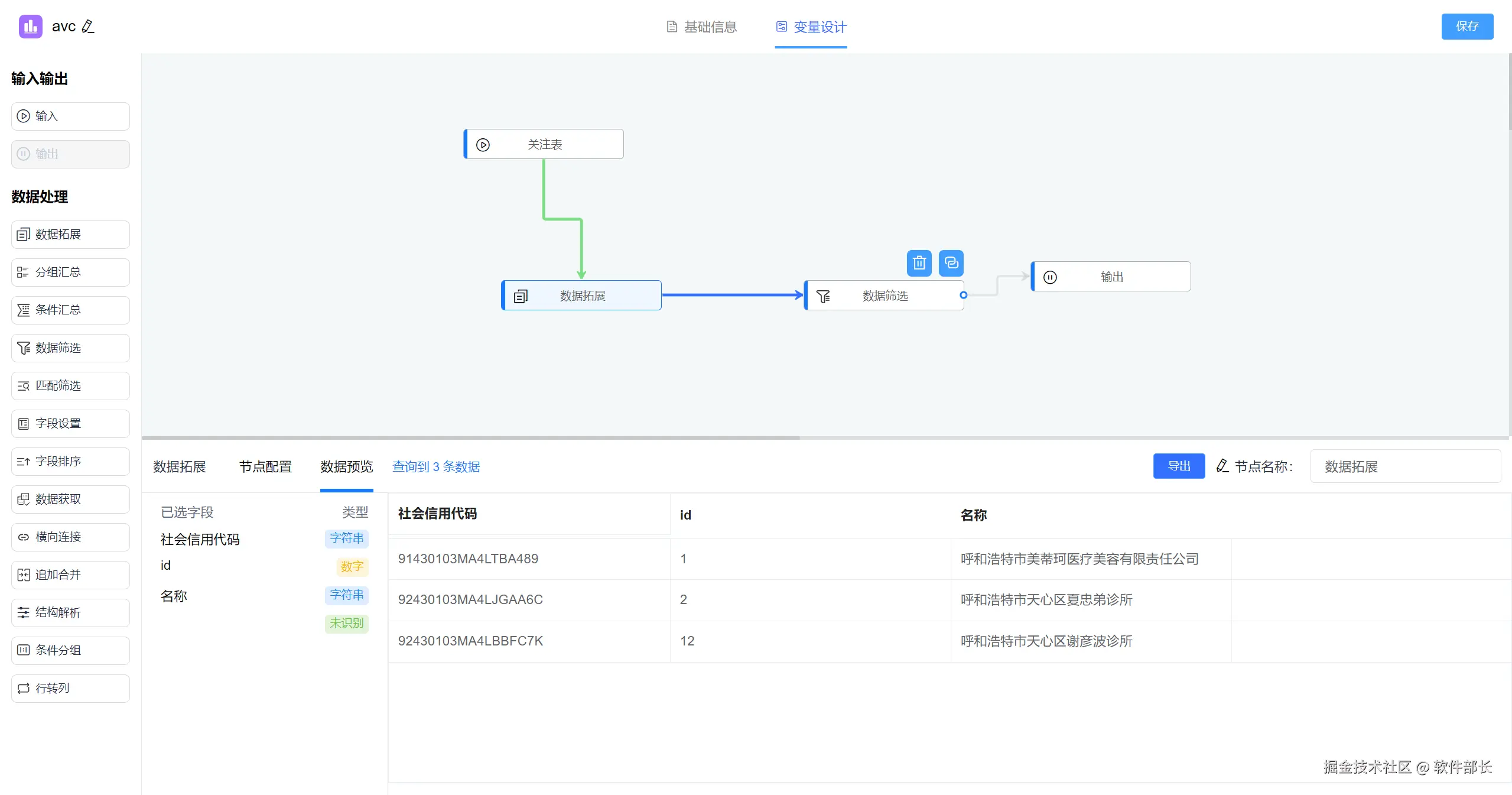1512x795 pixels.
Task: Open the 节点配置 tab
Action: [265, 467]
